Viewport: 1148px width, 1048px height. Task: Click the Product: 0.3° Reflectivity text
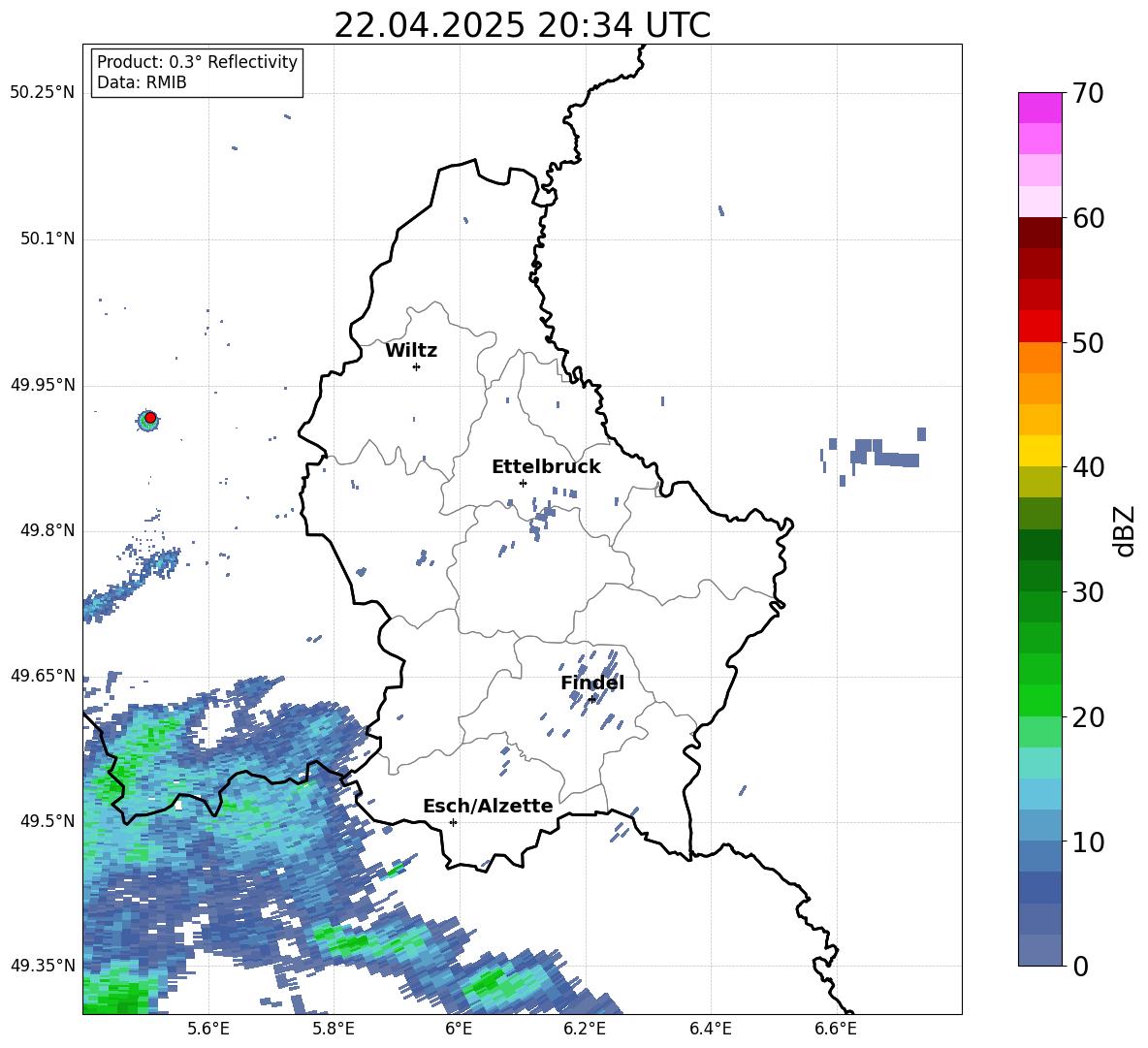point(197,62)
